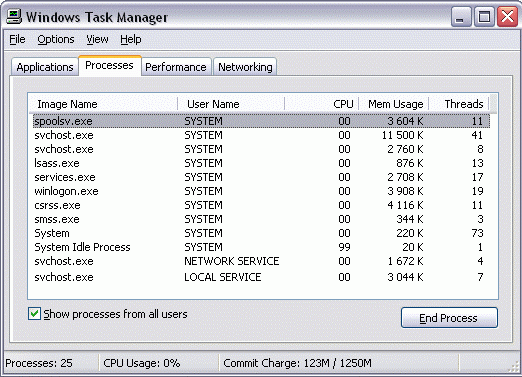Click the NETWORK SERVICE user name cell

(x=232, y=261)
